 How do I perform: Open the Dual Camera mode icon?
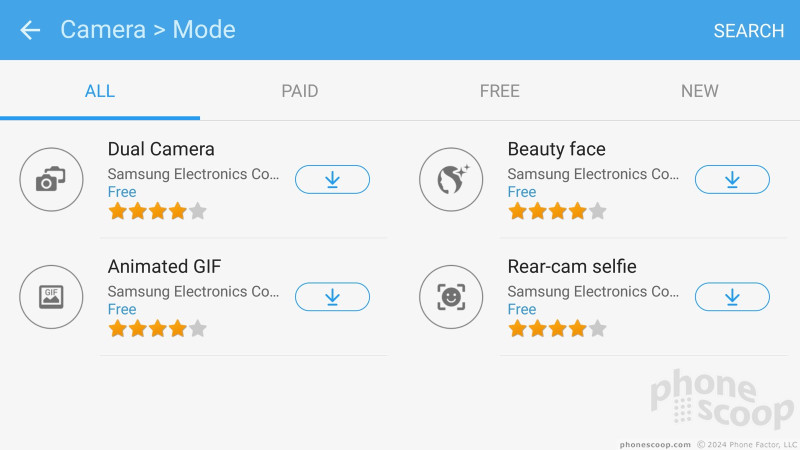[x=52, y=180]
